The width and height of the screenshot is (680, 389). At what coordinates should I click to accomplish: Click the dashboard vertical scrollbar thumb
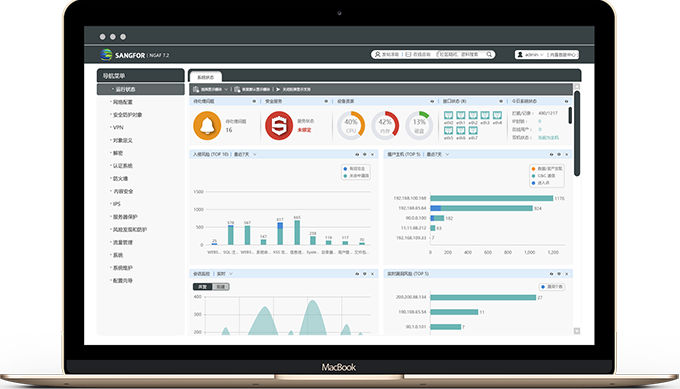point(577,134)
